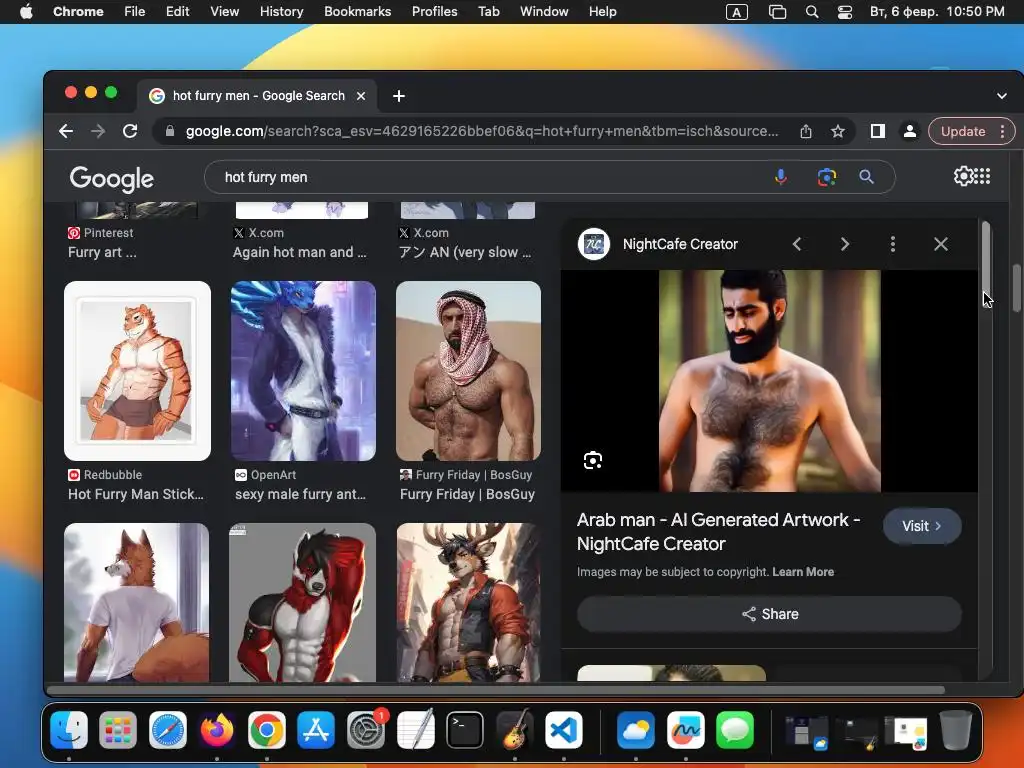Open the Google apps grid icon

(982, 176)
